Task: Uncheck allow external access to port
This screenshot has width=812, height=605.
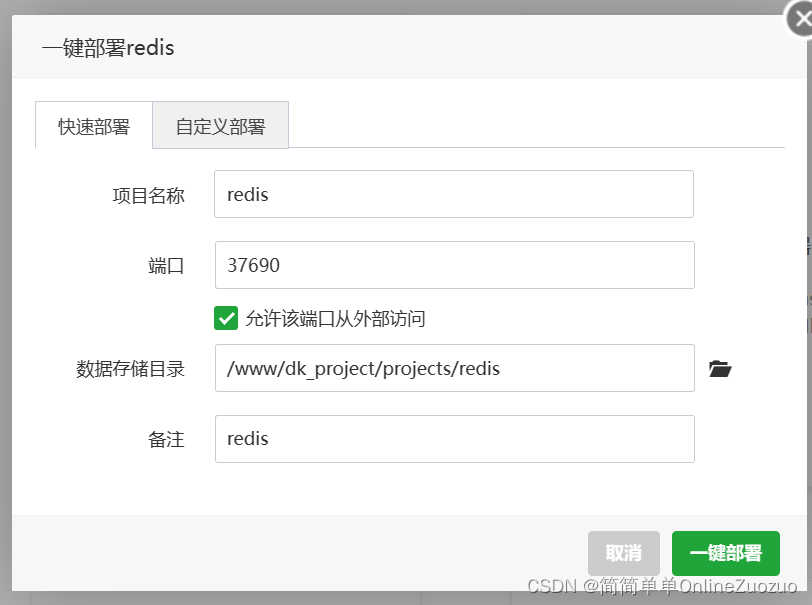Action: click(226, 318)
